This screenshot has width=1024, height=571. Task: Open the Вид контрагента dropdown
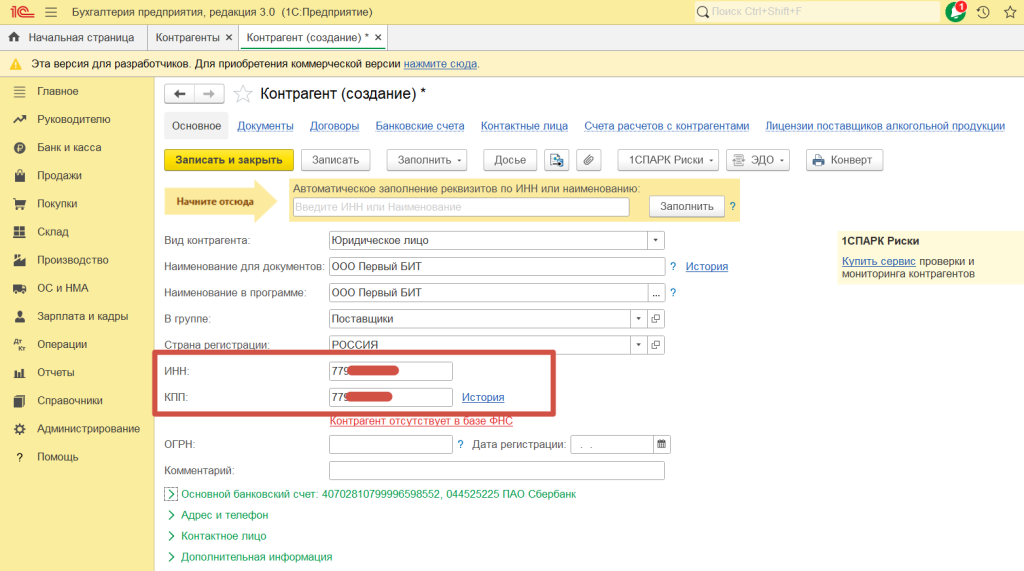tap(655, 241)
